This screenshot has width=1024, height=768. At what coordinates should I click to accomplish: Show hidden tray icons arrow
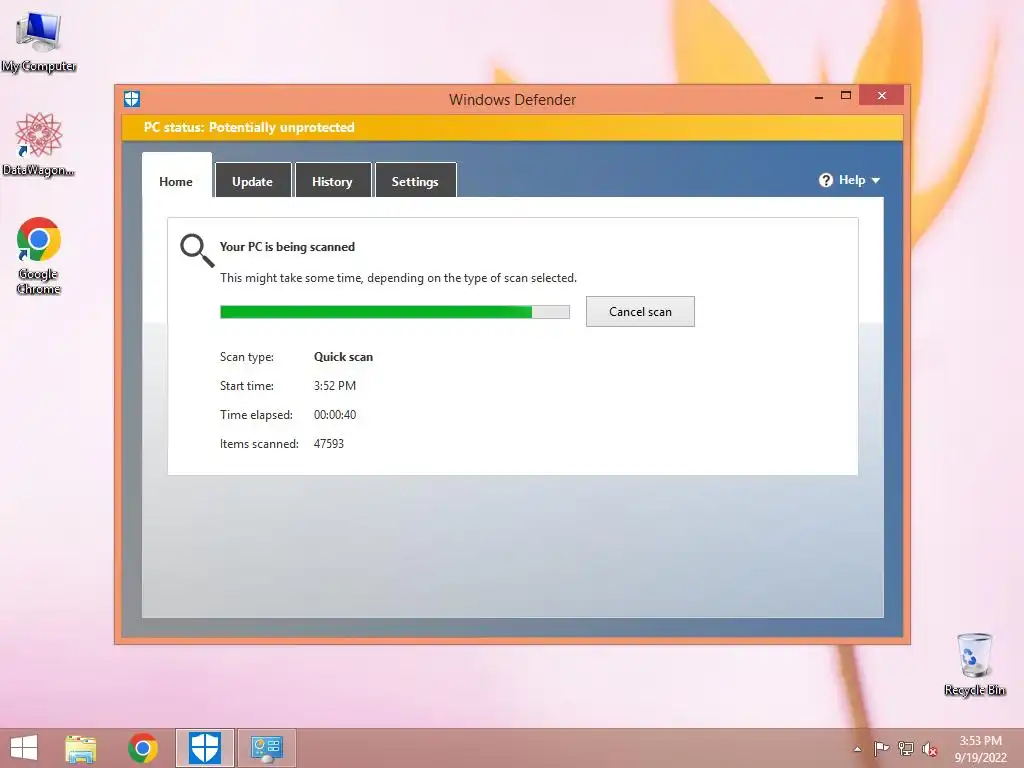point(857,749)
